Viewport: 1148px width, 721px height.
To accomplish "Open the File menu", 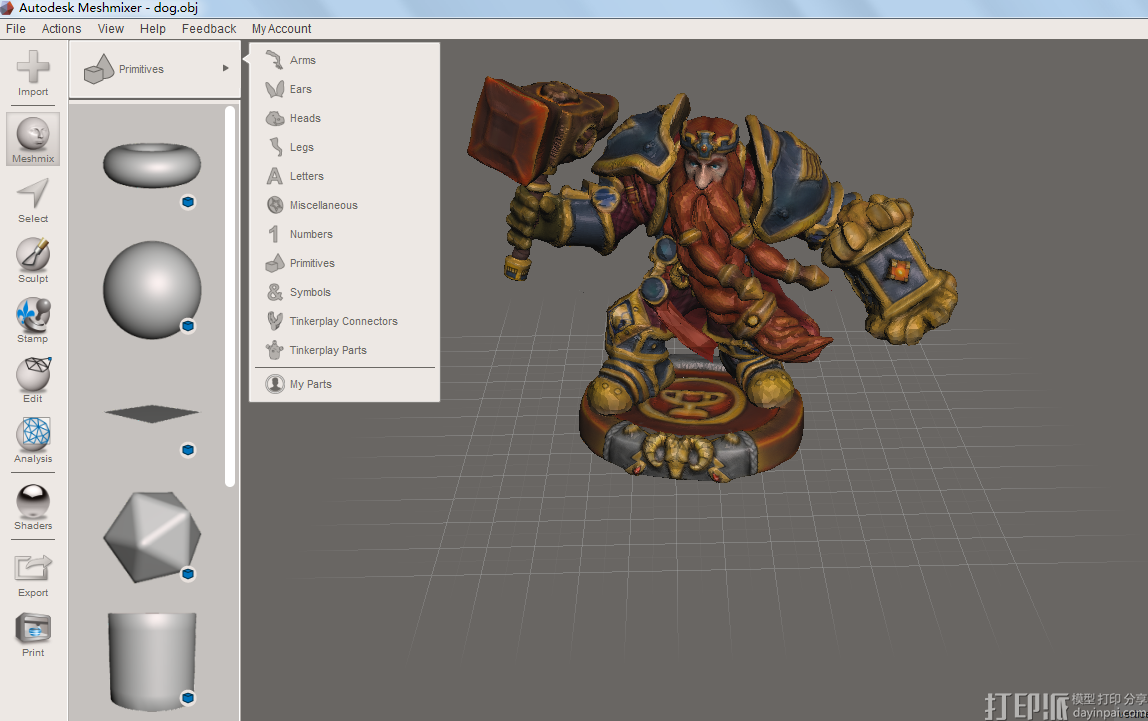I will [x=15, y=29].
